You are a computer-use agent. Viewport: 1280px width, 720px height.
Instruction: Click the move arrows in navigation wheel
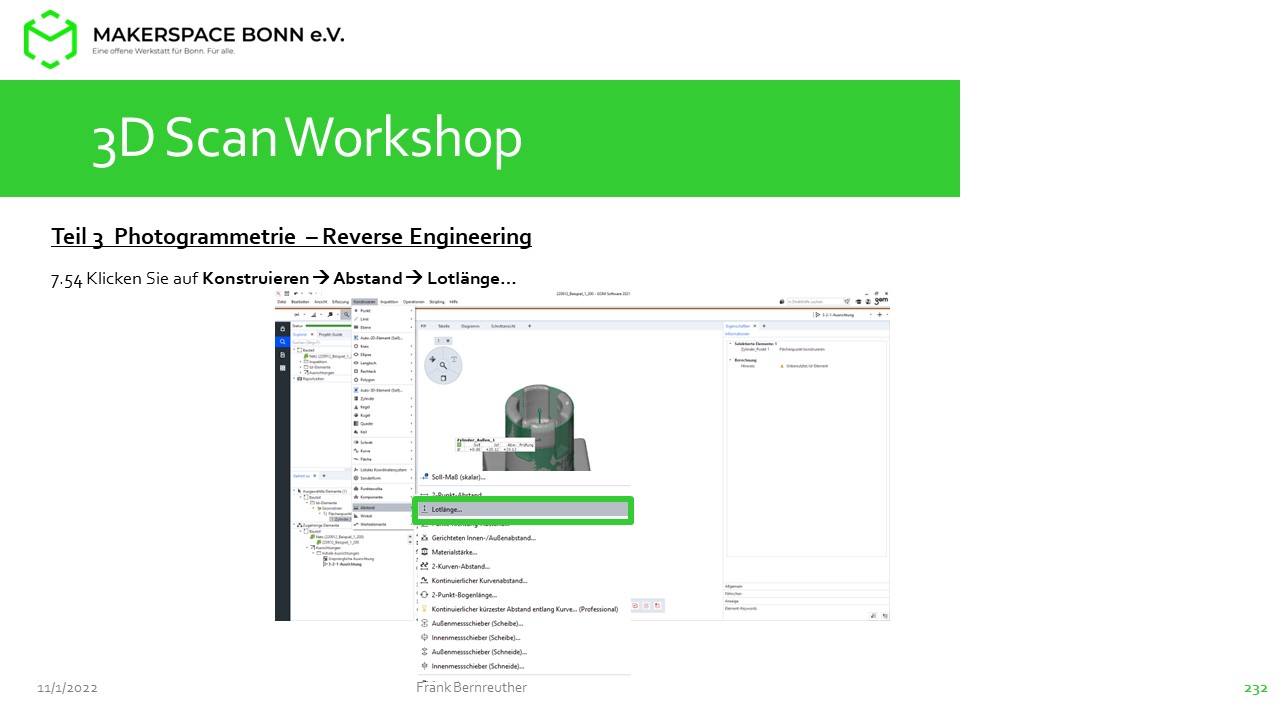[432, 359]
